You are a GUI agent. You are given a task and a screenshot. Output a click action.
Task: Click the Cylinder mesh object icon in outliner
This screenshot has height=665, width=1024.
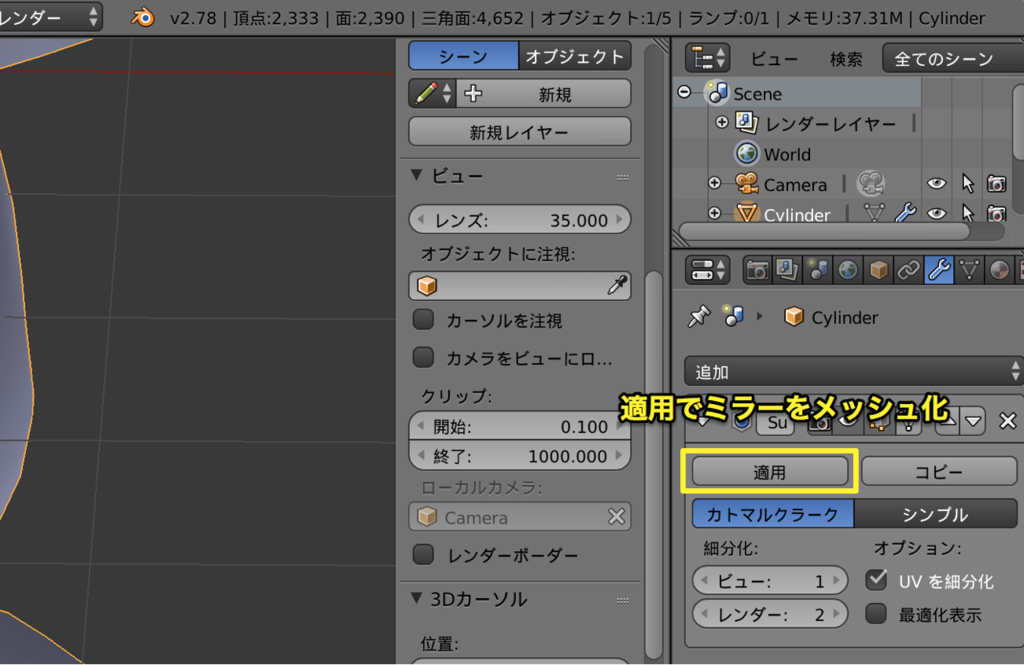746,213
